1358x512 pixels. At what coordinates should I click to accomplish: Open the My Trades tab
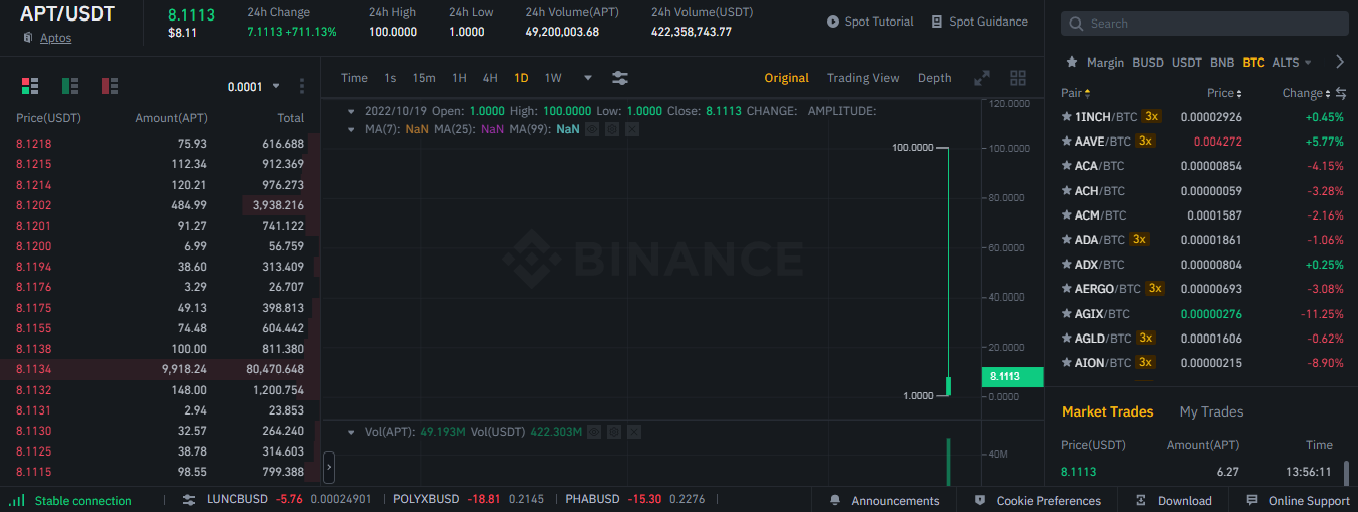click(1211, 412)
